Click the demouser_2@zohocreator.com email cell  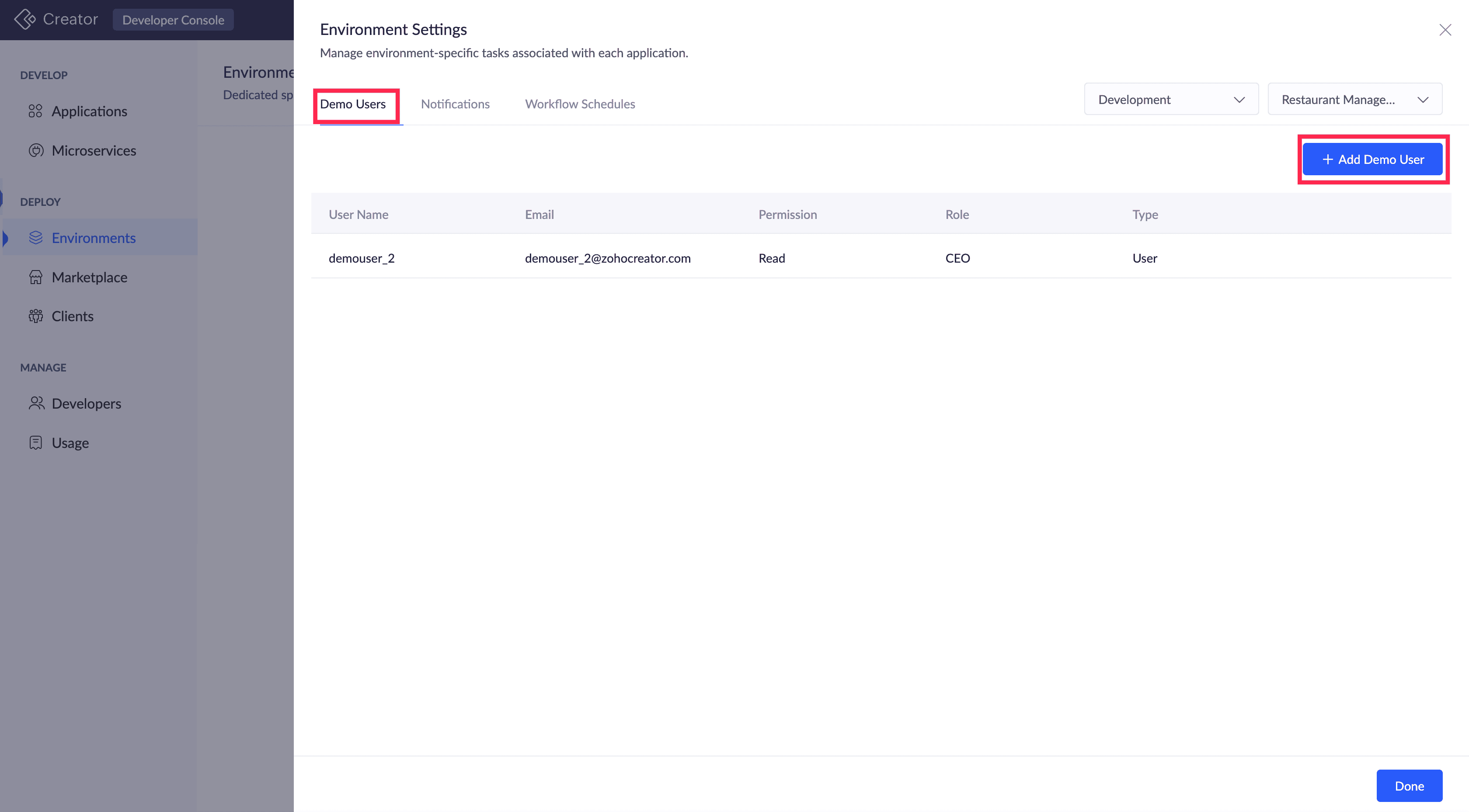click(x=607, y=258)
